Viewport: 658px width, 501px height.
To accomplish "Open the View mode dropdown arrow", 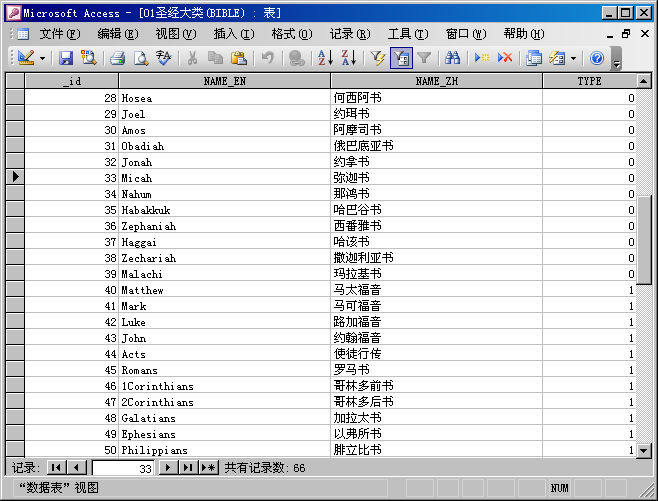I will coord(42,58).
